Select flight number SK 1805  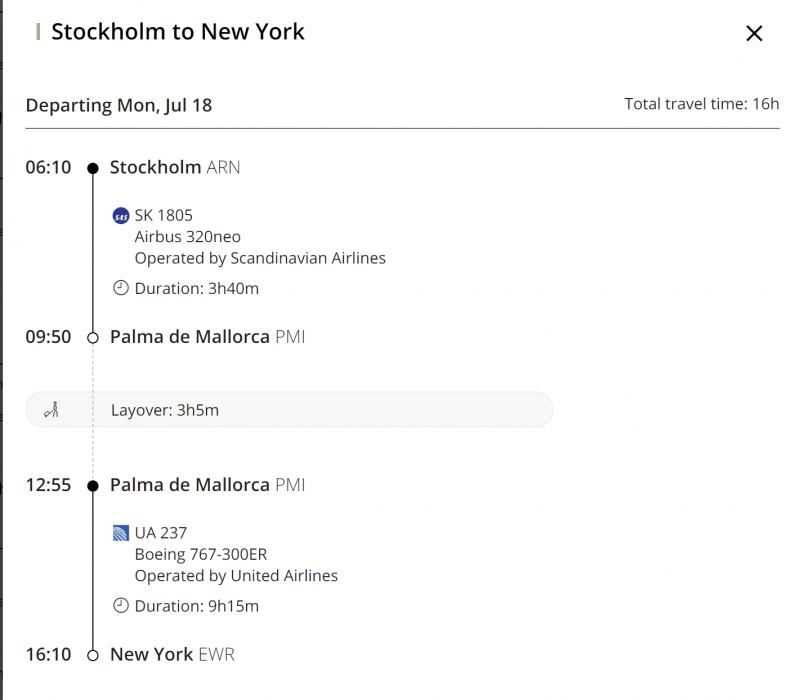[164, 216]
